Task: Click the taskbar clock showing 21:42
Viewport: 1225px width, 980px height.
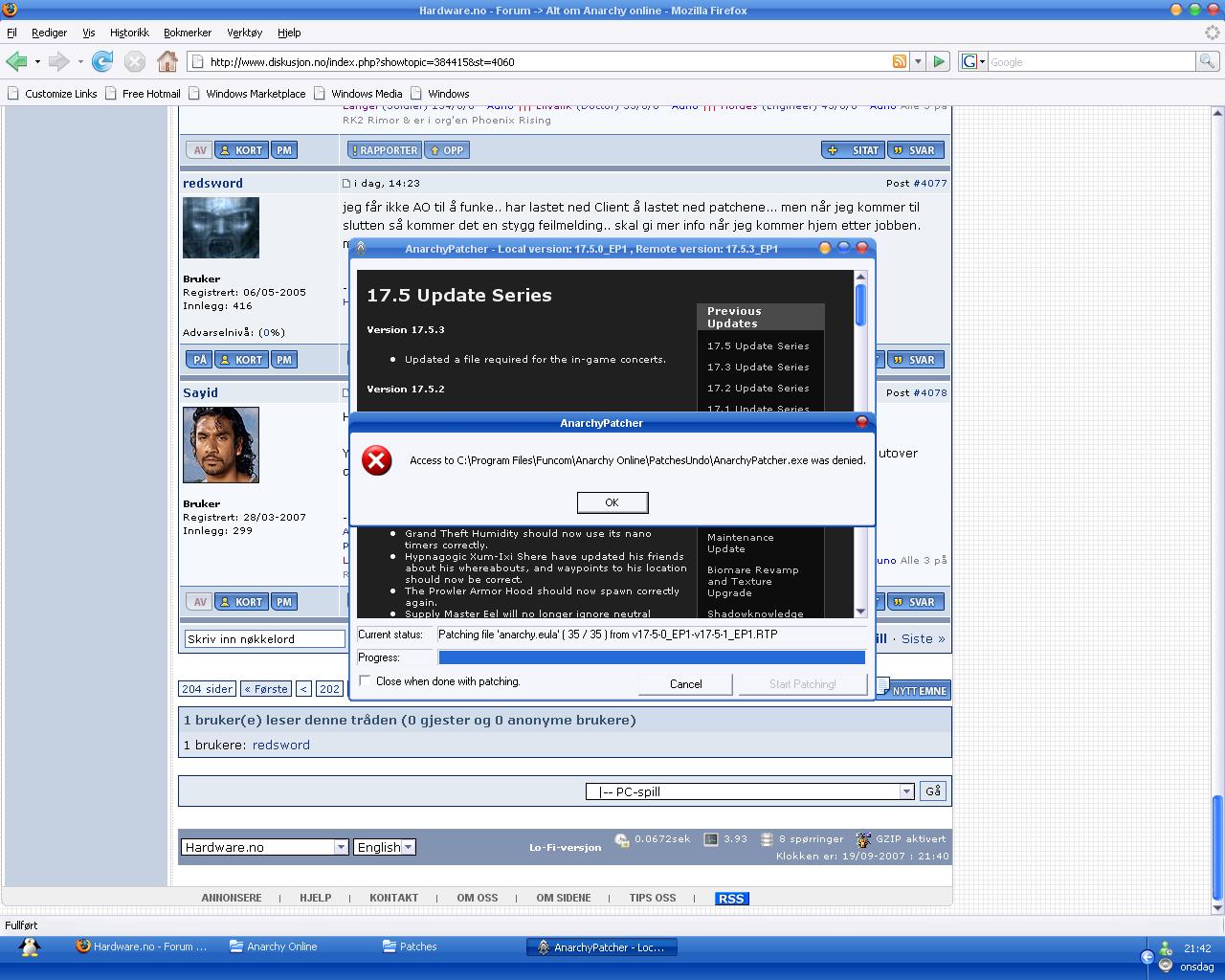Action: (x=1197, y=948)
